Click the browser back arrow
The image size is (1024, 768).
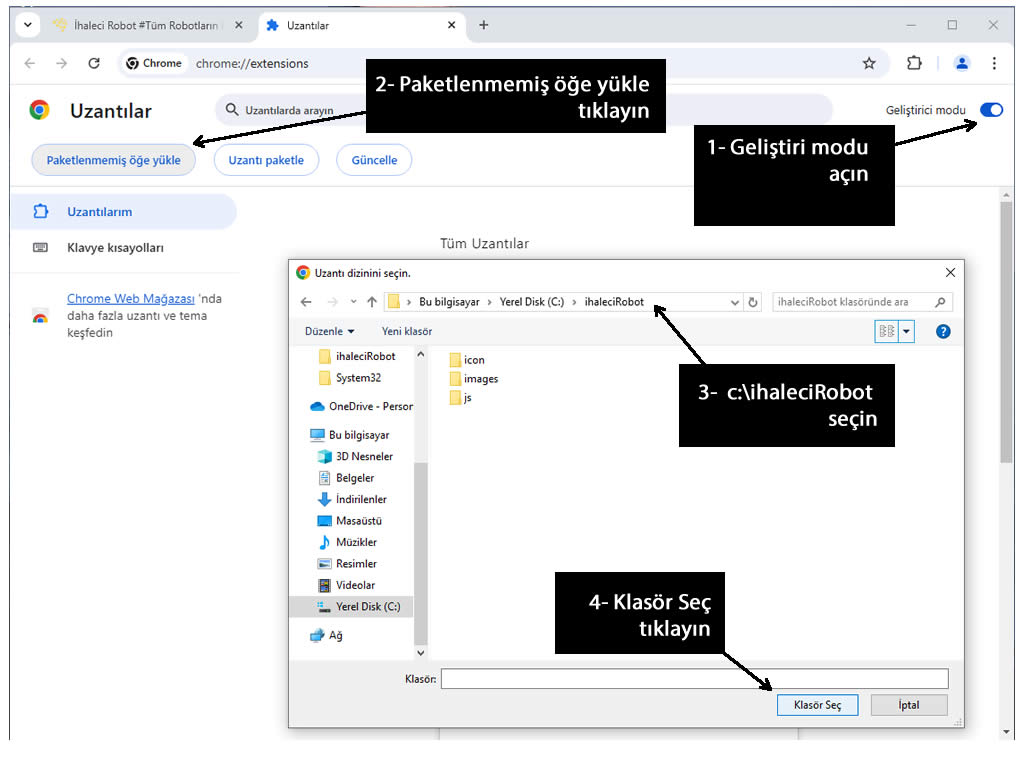tap(29, 63)
